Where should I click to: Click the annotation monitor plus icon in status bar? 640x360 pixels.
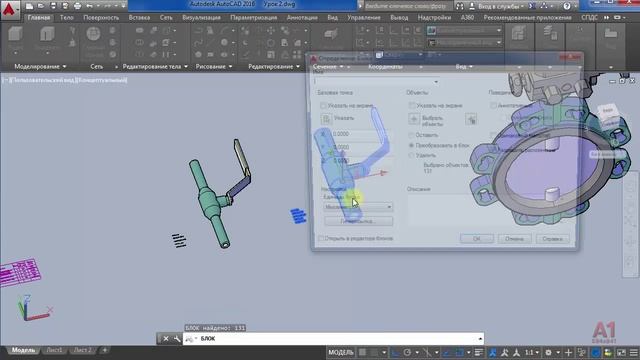(x=568, y=352)
